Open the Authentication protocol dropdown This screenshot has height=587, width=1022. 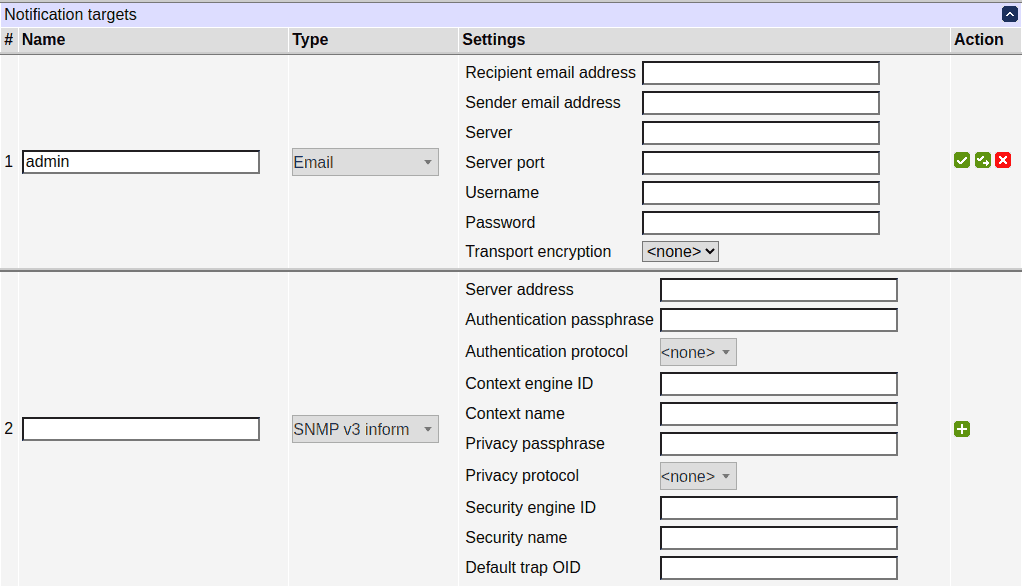tap(697, 351)
